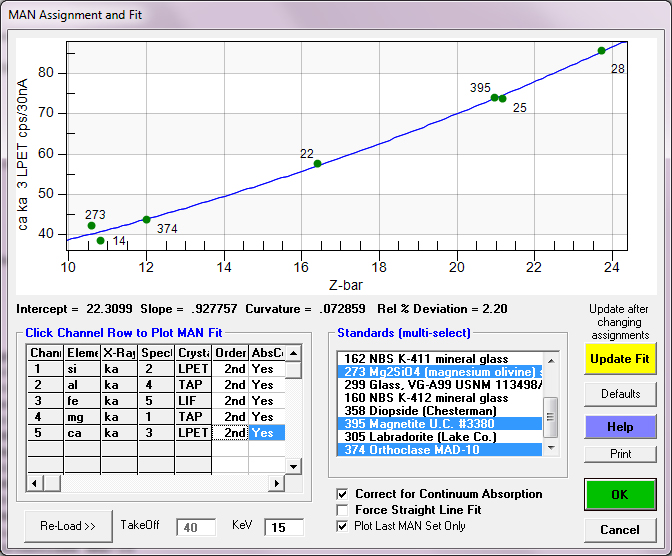Image resolution: width=672 pixels, height=556 pixels.
Task: Uncheck Plot Last MAN Set Only
Action: tap(344, 526)
